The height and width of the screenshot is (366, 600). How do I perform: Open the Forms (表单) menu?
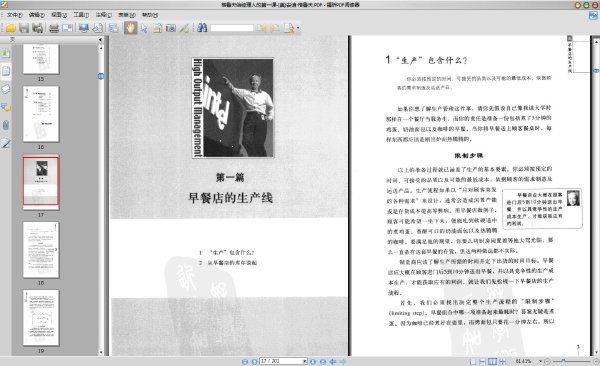pyautogui.click(x=127, y=15)
